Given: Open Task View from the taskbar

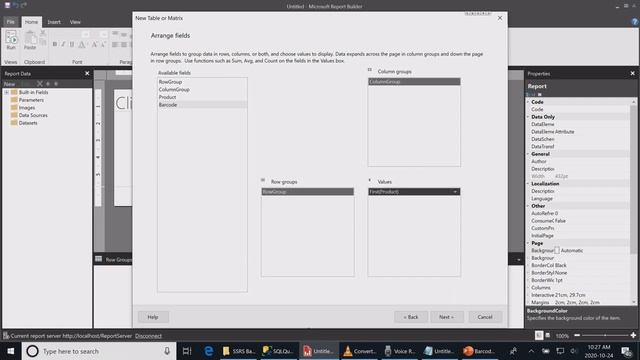Looking at the screenshot, I should [187, 351].
